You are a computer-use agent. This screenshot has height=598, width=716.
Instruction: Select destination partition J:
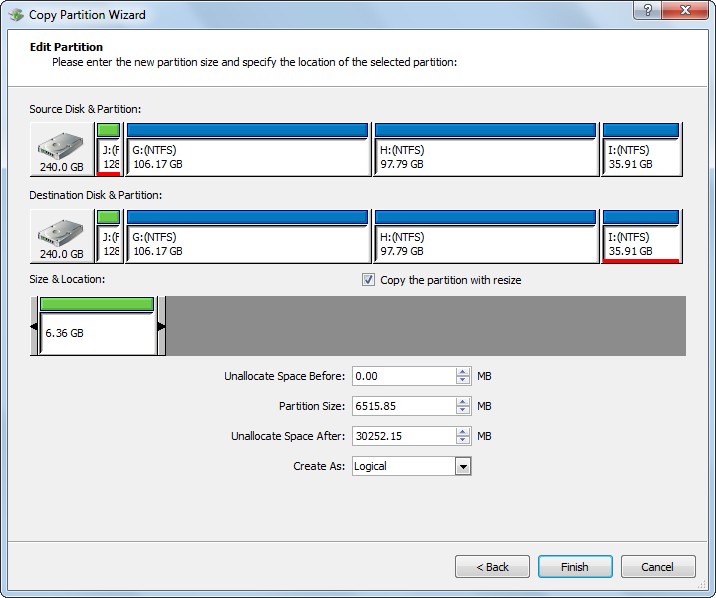tap(109, 236)
